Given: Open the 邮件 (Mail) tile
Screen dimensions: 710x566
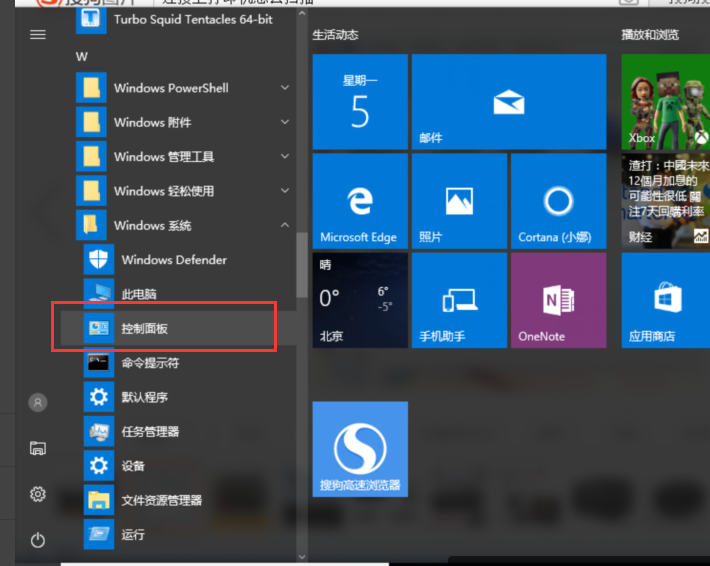Looking at the screenshot, I should point(509,102).
